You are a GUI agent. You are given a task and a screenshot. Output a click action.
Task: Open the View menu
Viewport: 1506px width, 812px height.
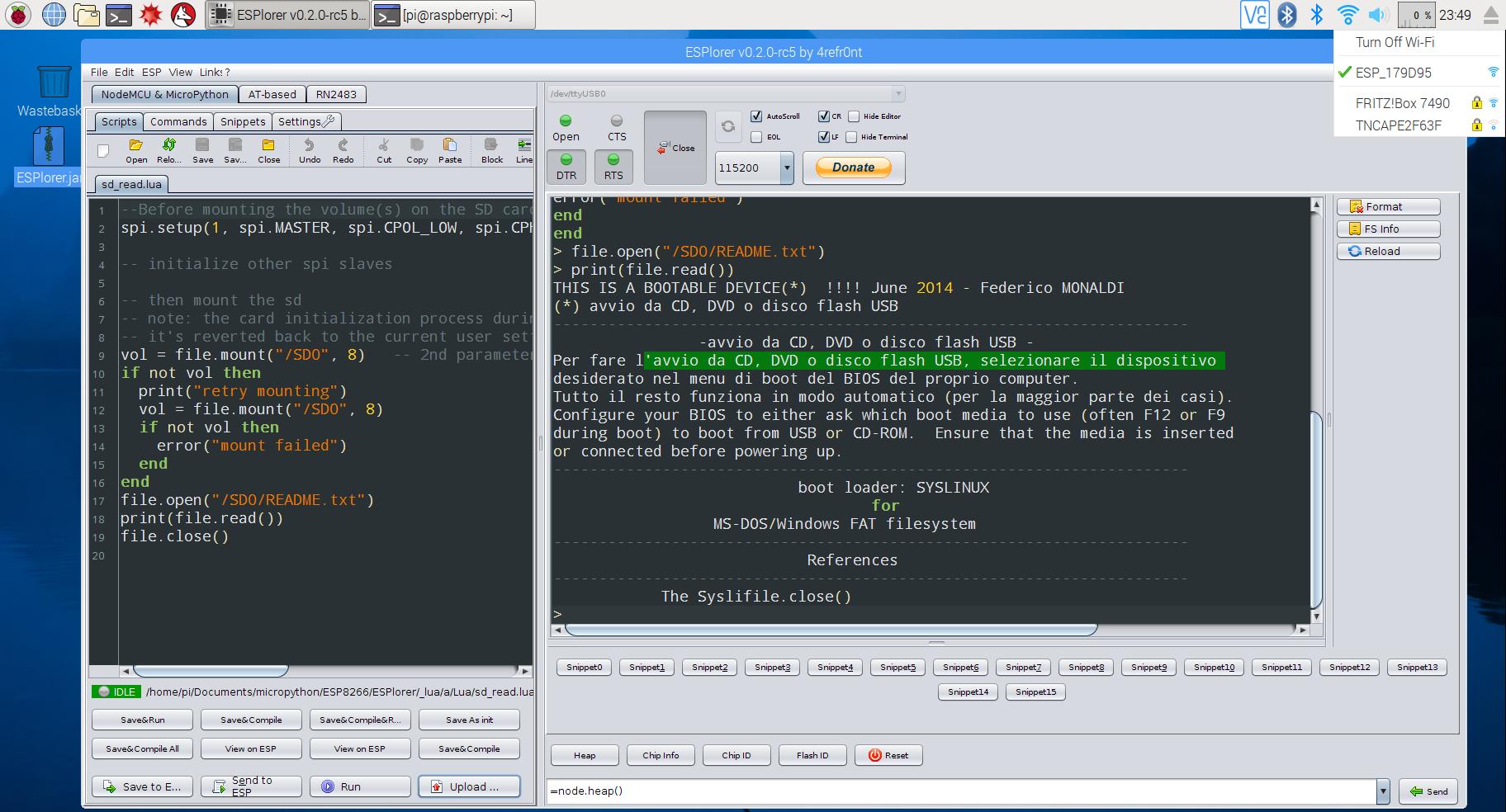tap(180, 72)
